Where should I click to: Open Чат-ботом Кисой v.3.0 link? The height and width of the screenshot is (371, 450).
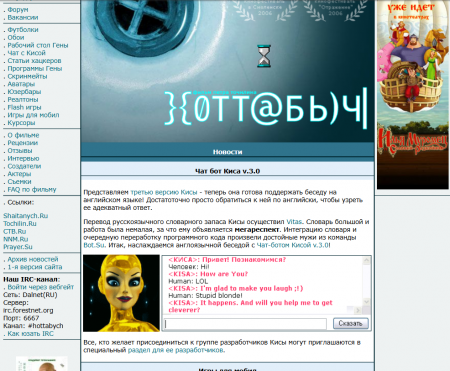(x=293, y=245)
